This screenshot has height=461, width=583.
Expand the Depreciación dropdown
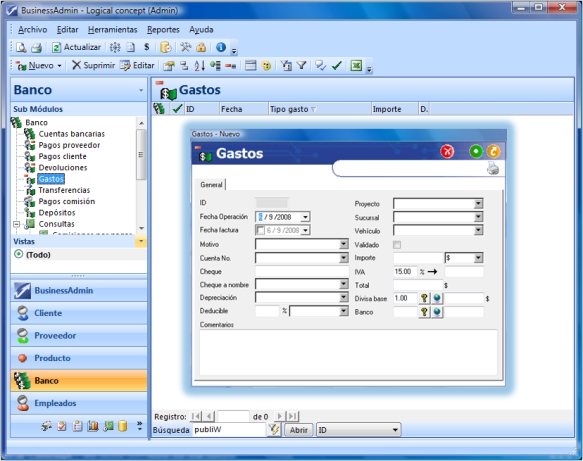pyautogui.click(x=344, y=297)
